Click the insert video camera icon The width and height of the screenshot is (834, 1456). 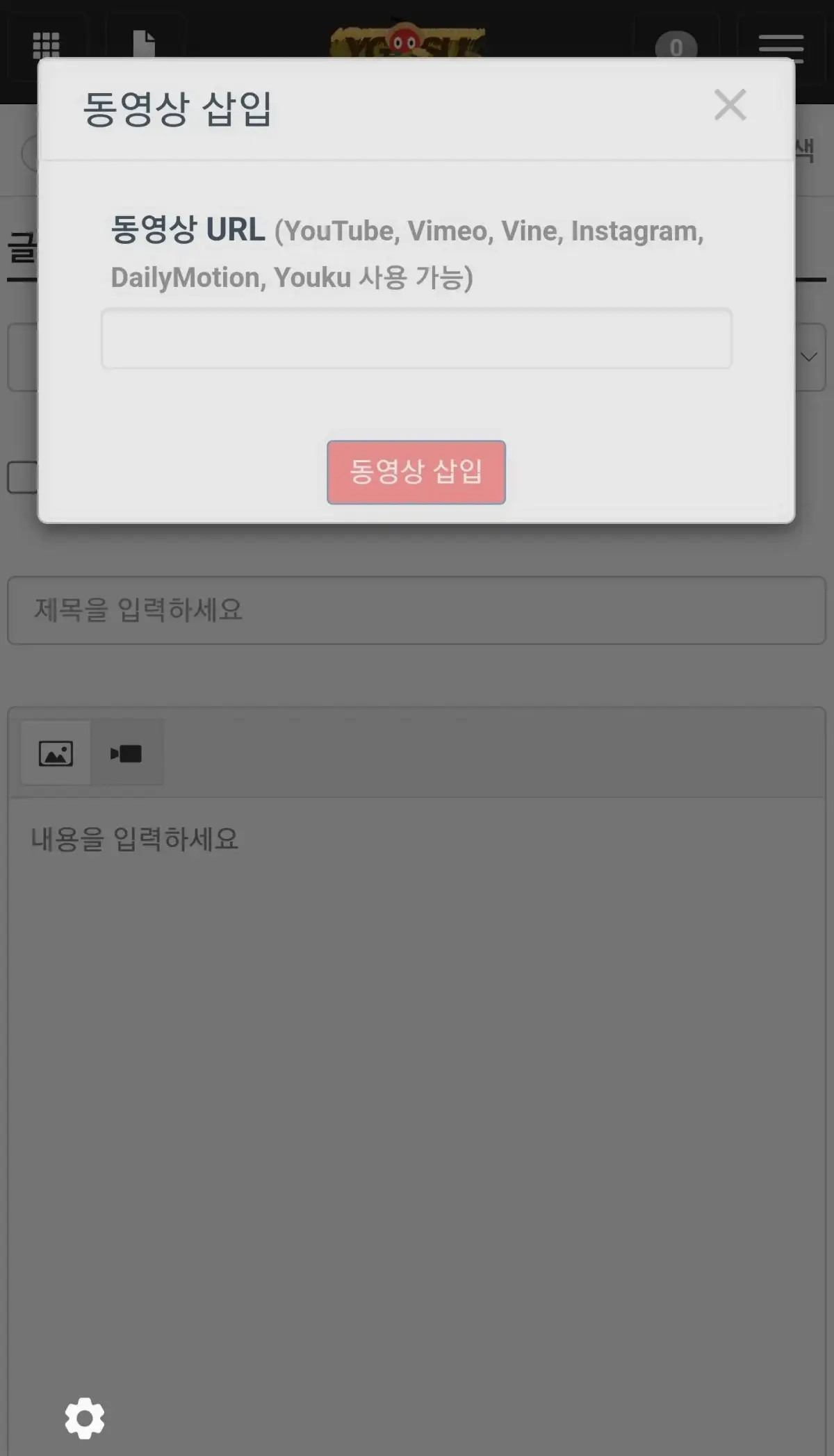coord(126,753)
